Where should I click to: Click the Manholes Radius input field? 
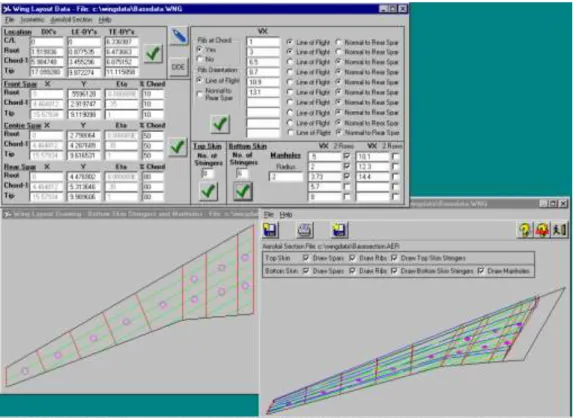[x=286, y=177]
